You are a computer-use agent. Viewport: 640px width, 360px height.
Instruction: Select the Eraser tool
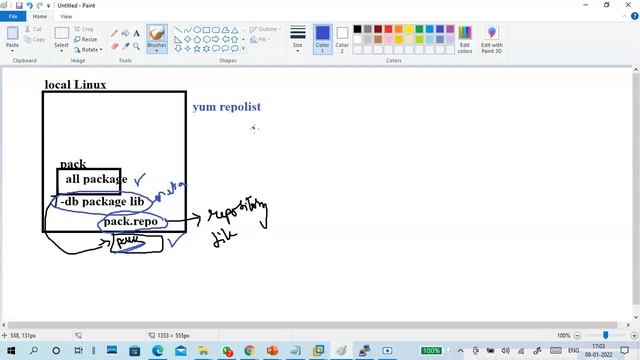(x=114, y=47)
